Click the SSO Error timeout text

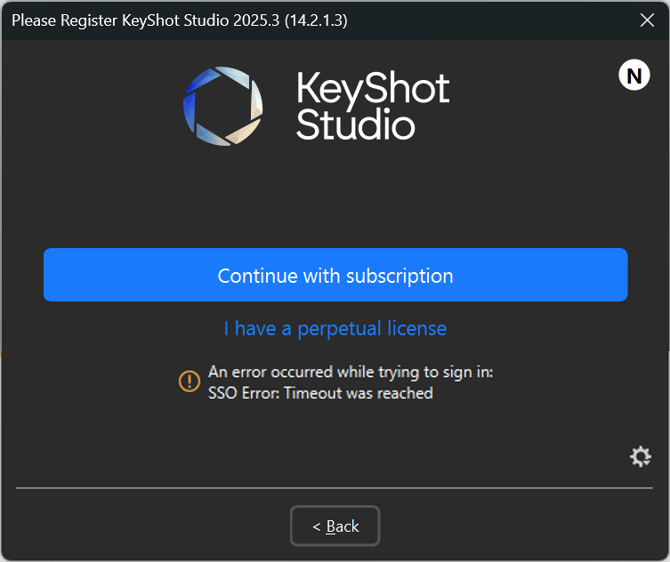click(320, 393)
